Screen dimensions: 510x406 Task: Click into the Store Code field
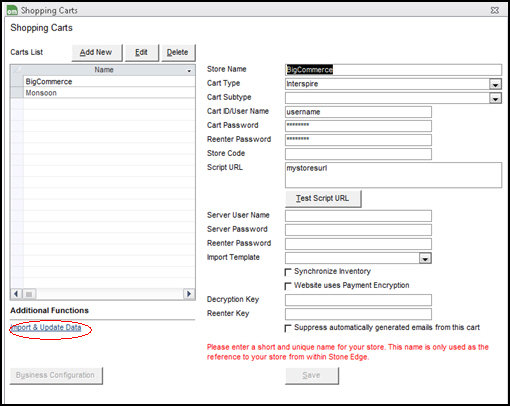(358, 154)
